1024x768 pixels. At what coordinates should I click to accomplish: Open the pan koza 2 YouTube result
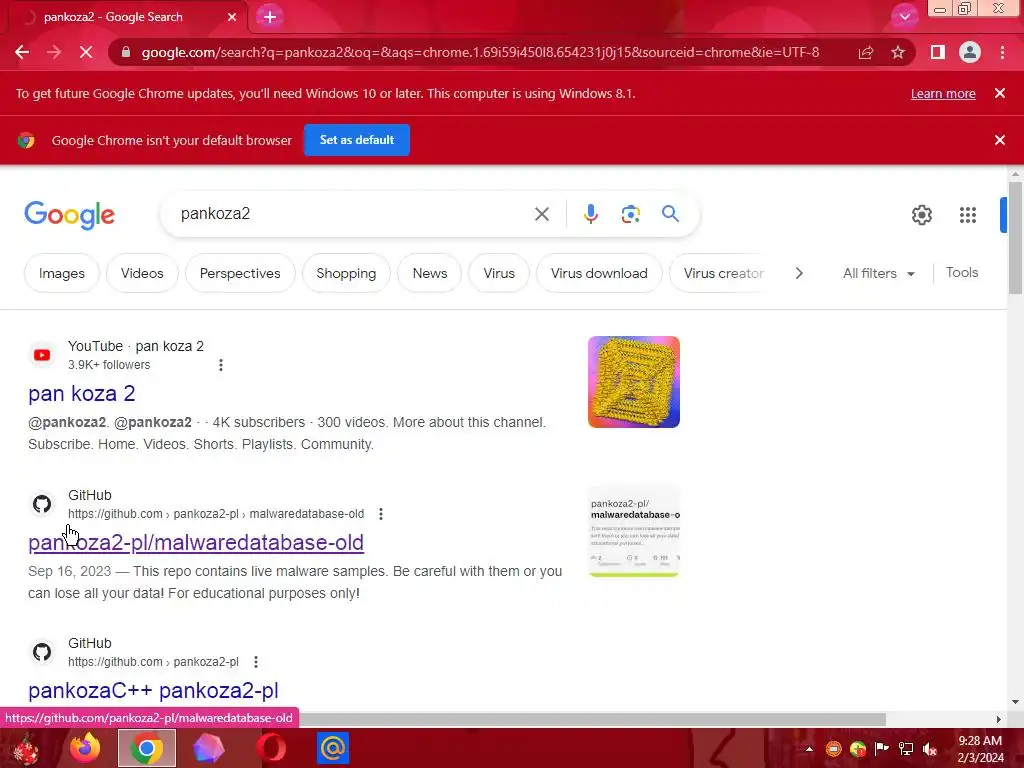pos(82,393)
